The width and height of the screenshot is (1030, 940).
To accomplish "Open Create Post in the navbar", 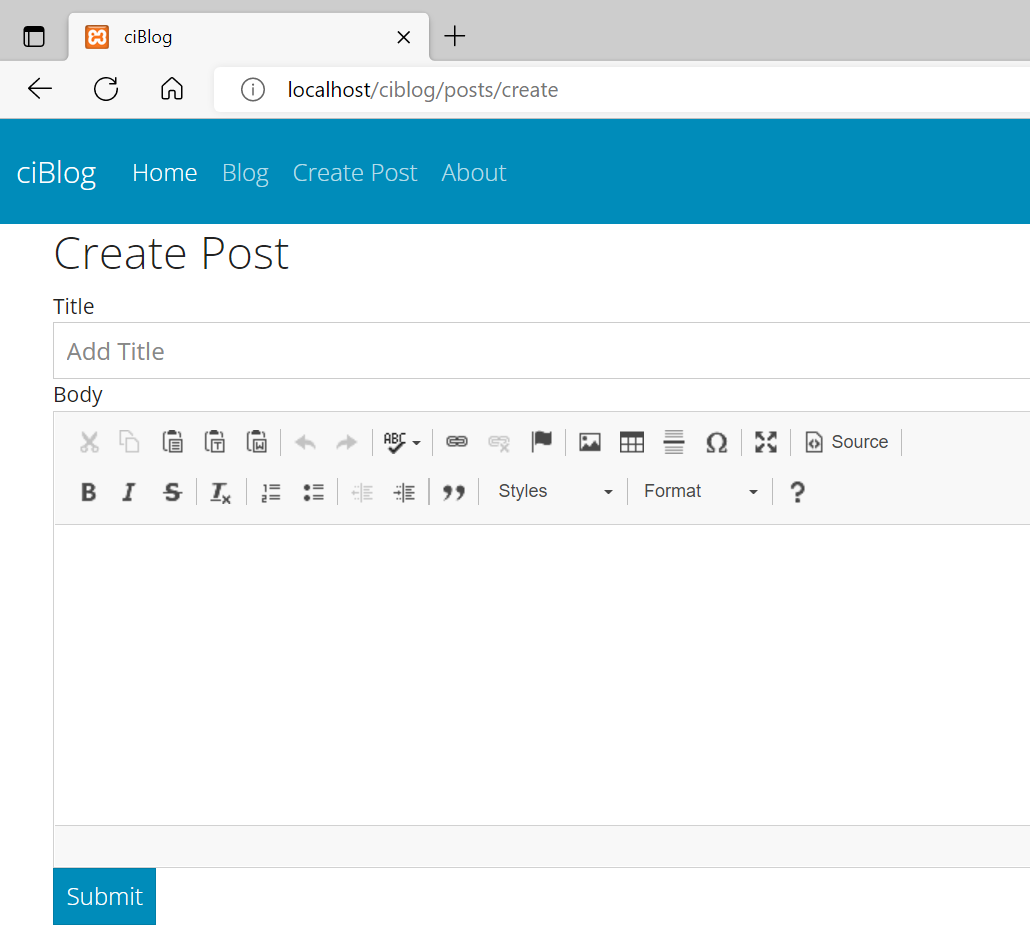I will click(355, 173).
